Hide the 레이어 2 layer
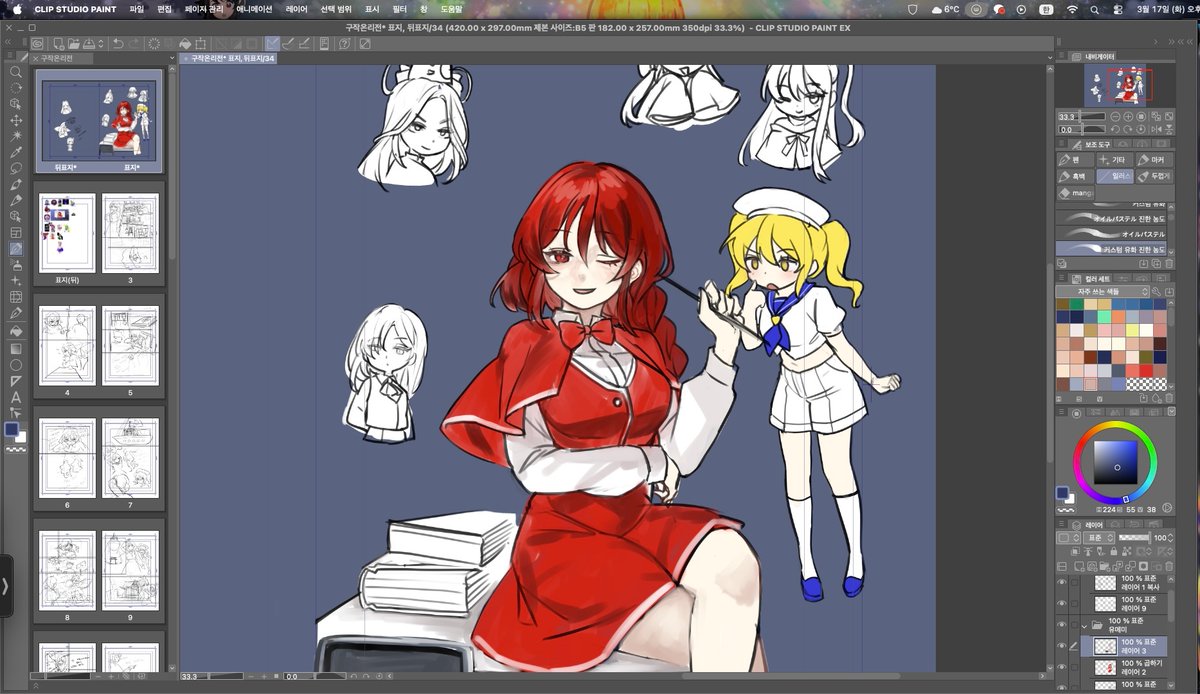The height and width of the screenshot is (694, 1200). tap(1061, 667)
